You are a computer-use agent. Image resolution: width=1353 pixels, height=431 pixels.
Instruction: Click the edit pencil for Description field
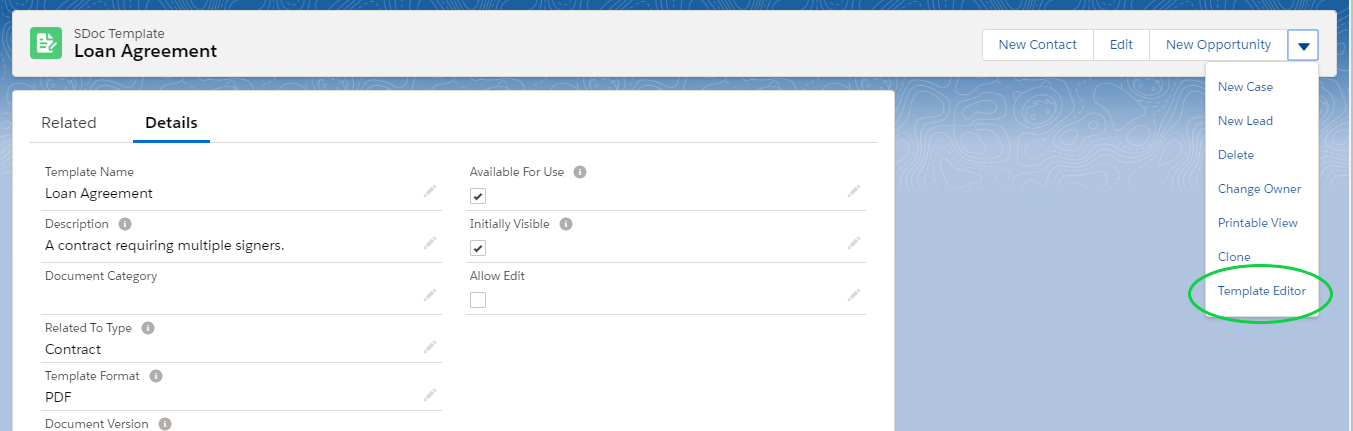point(430,243)
